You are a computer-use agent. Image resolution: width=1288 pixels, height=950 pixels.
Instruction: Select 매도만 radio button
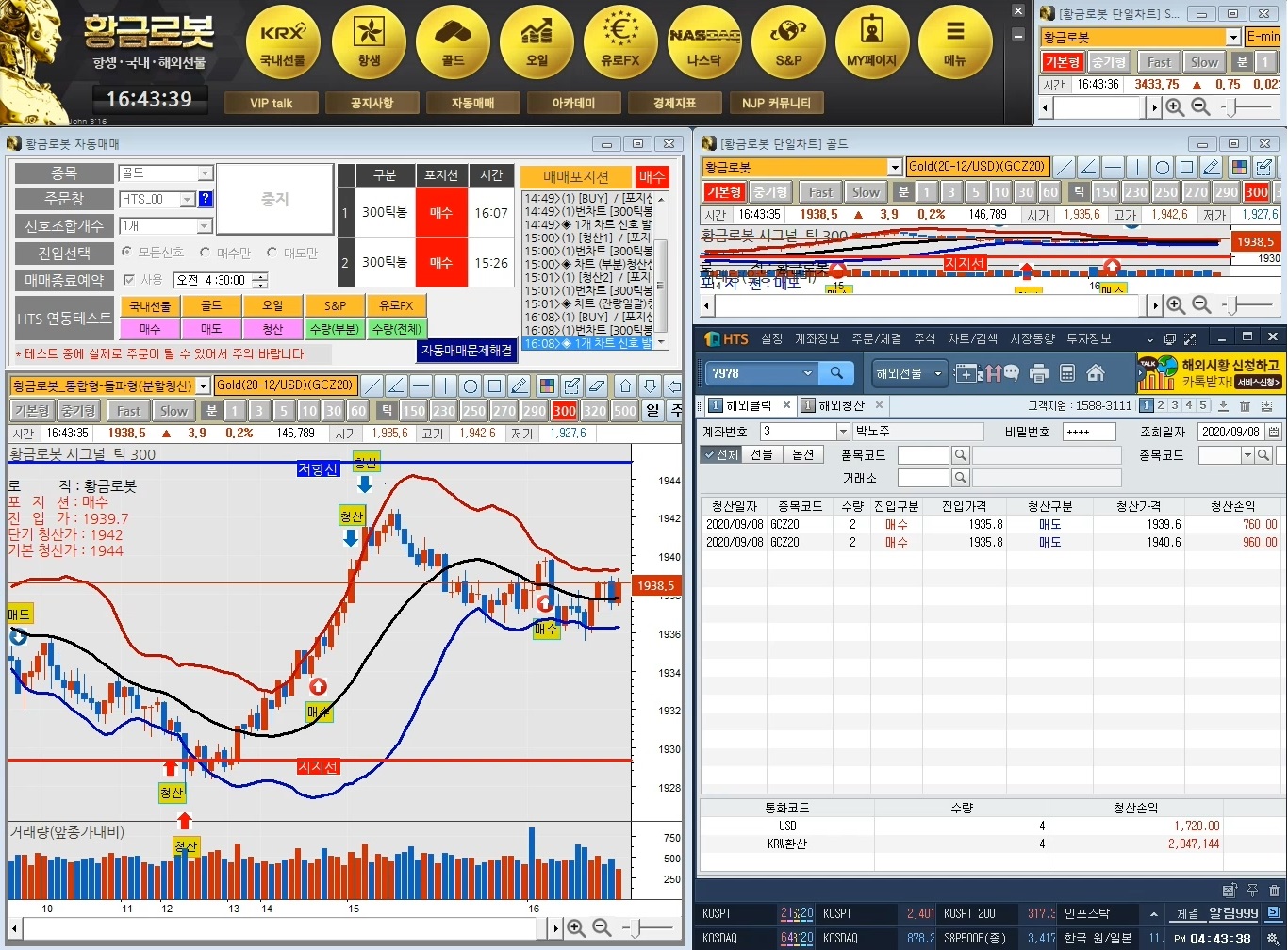tap(272, 253)
